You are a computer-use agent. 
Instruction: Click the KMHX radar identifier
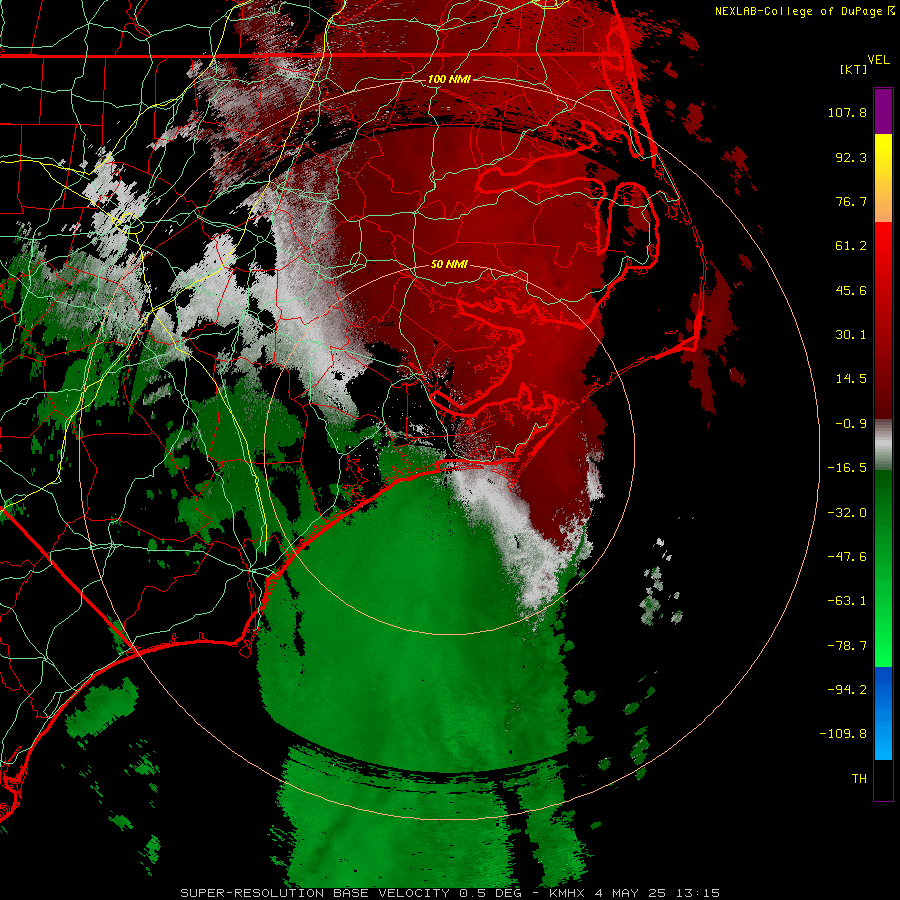pos(568,893)
